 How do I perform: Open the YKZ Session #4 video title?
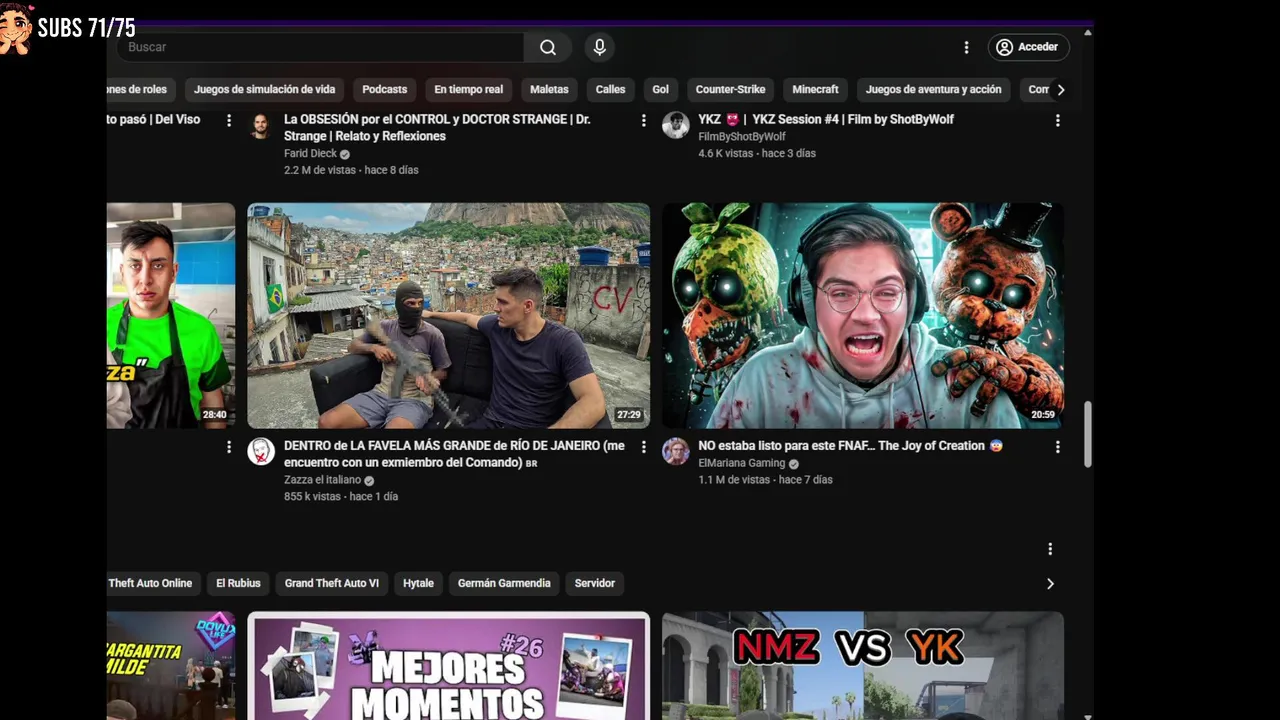point(826,120)
